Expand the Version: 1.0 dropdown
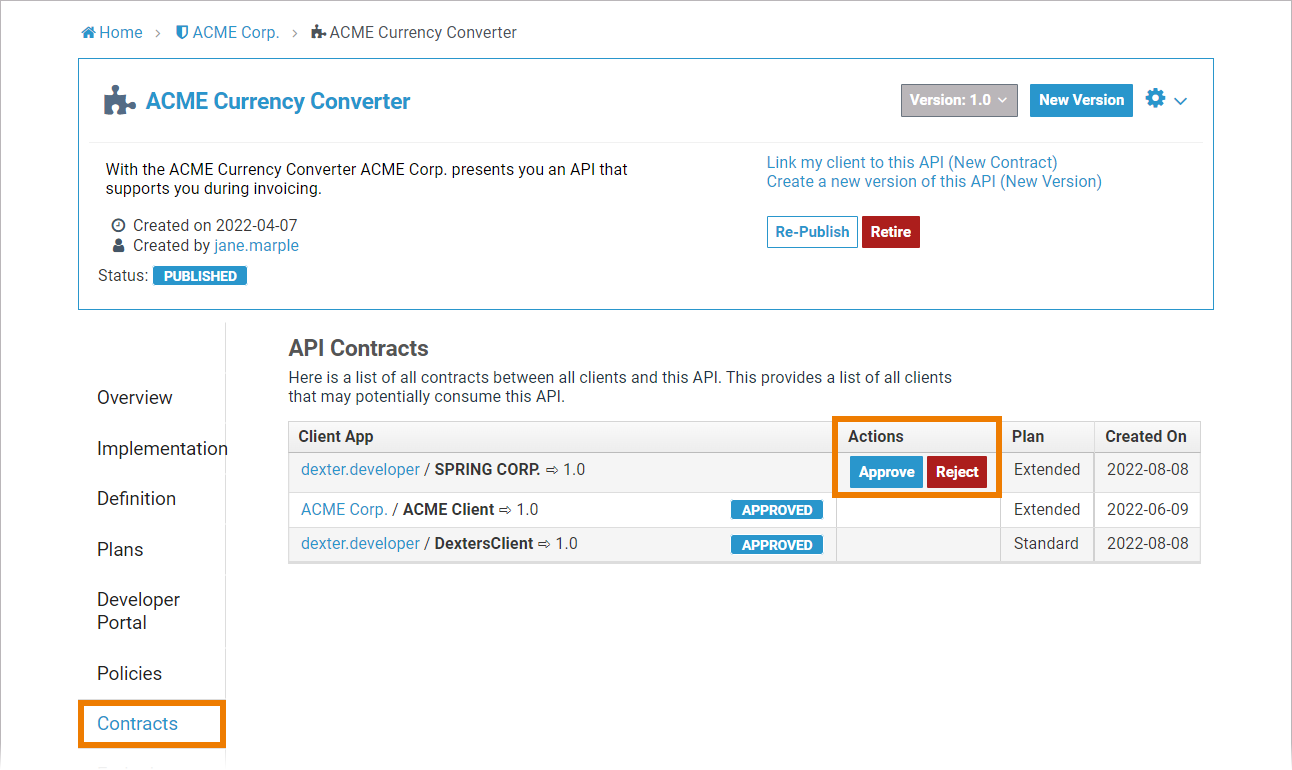Screen dimensions: 1292x770 959,100
